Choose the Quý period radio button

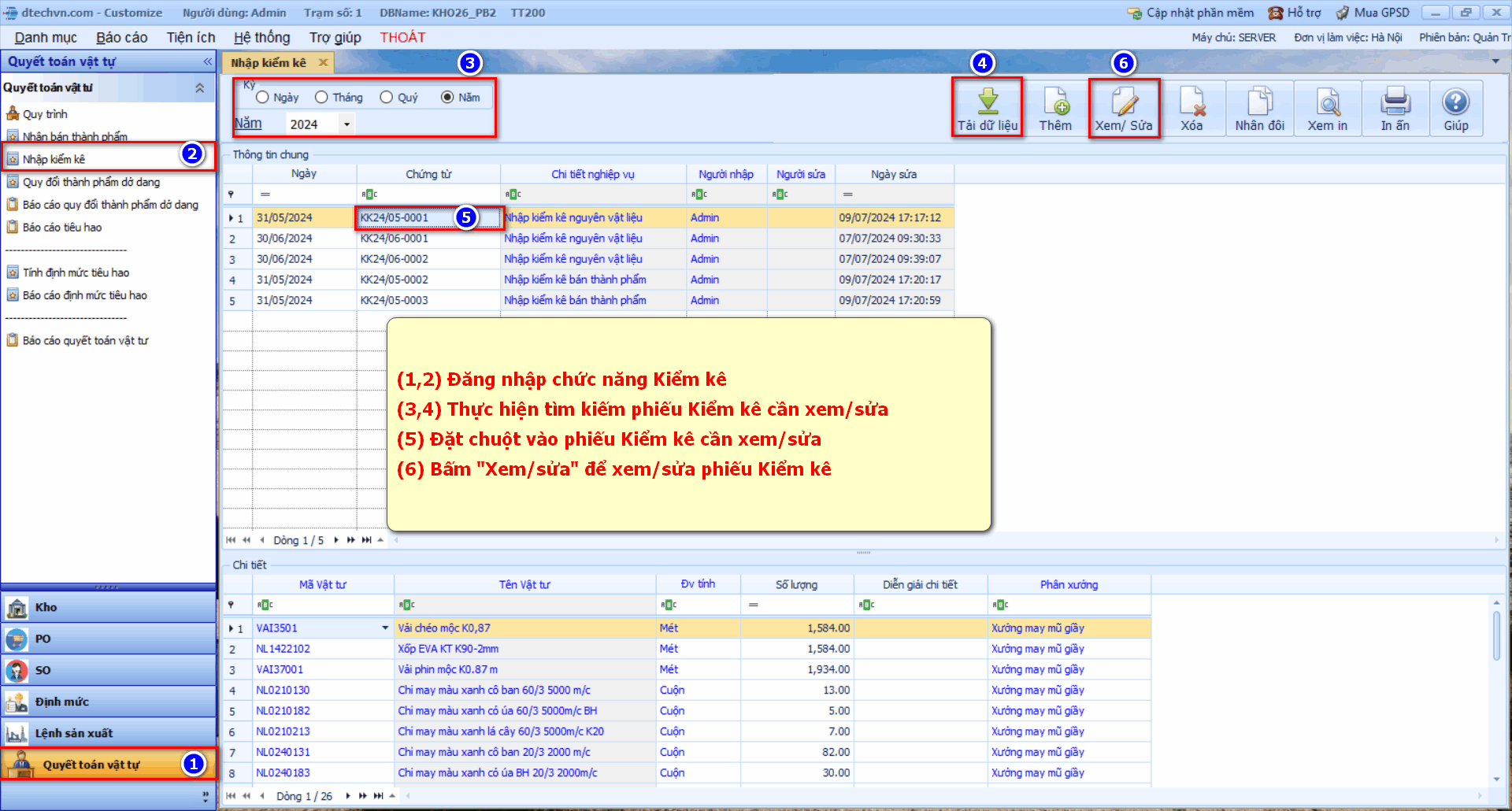[387, 98]
